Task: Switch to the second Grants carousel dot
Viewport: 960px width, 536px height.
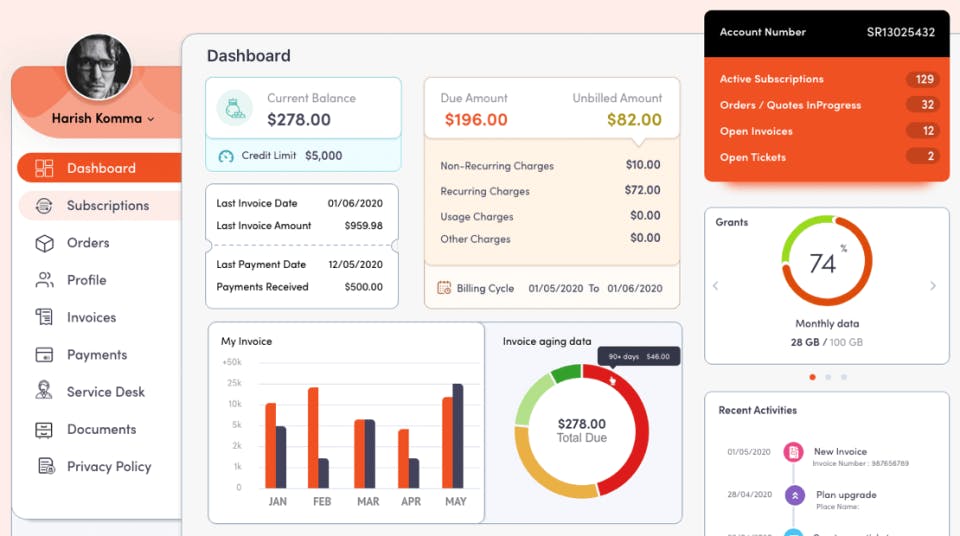Action: click(828, 377)
